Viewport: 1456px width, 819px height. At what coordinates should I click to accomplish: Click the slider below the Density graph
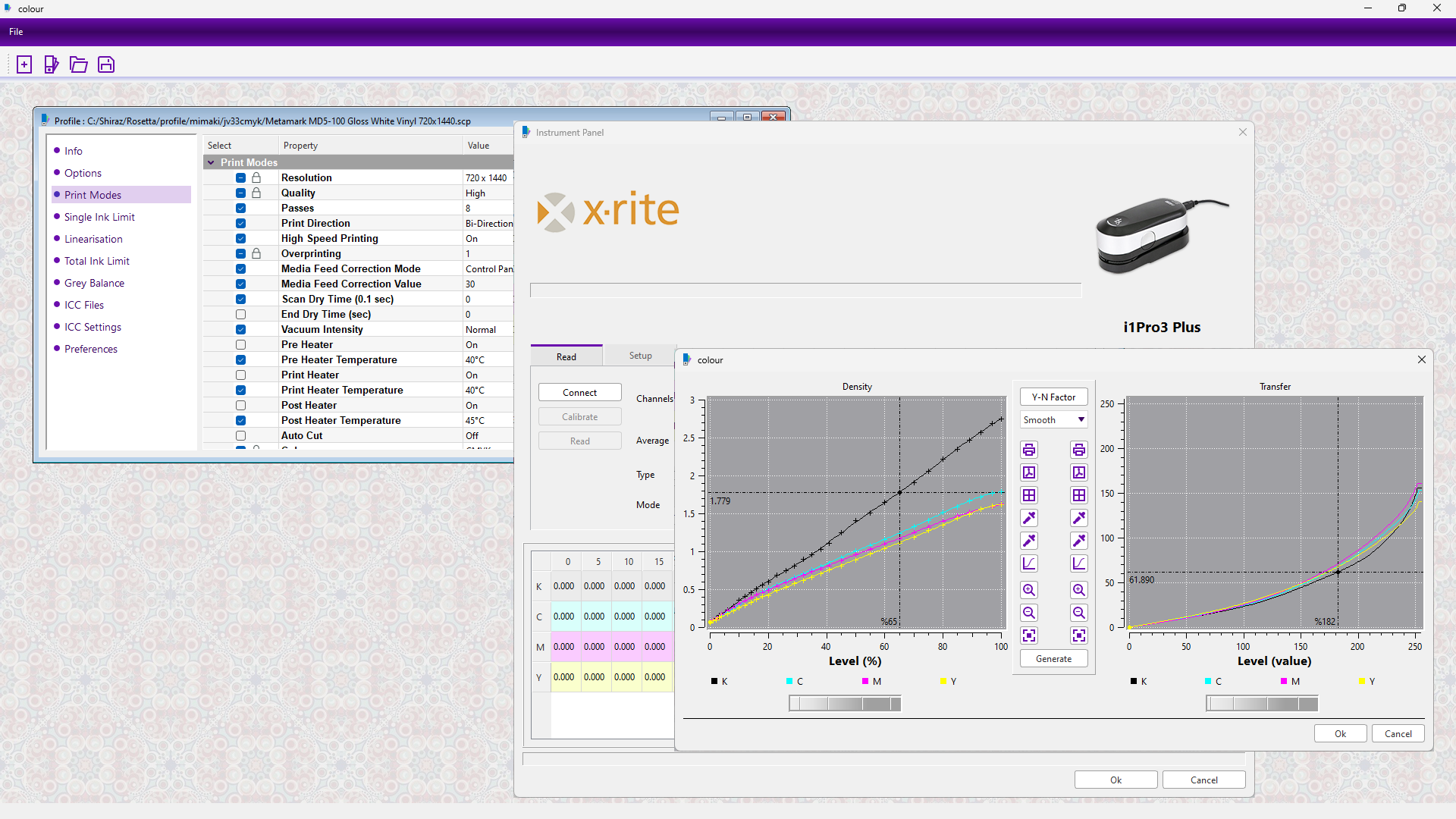845,704
